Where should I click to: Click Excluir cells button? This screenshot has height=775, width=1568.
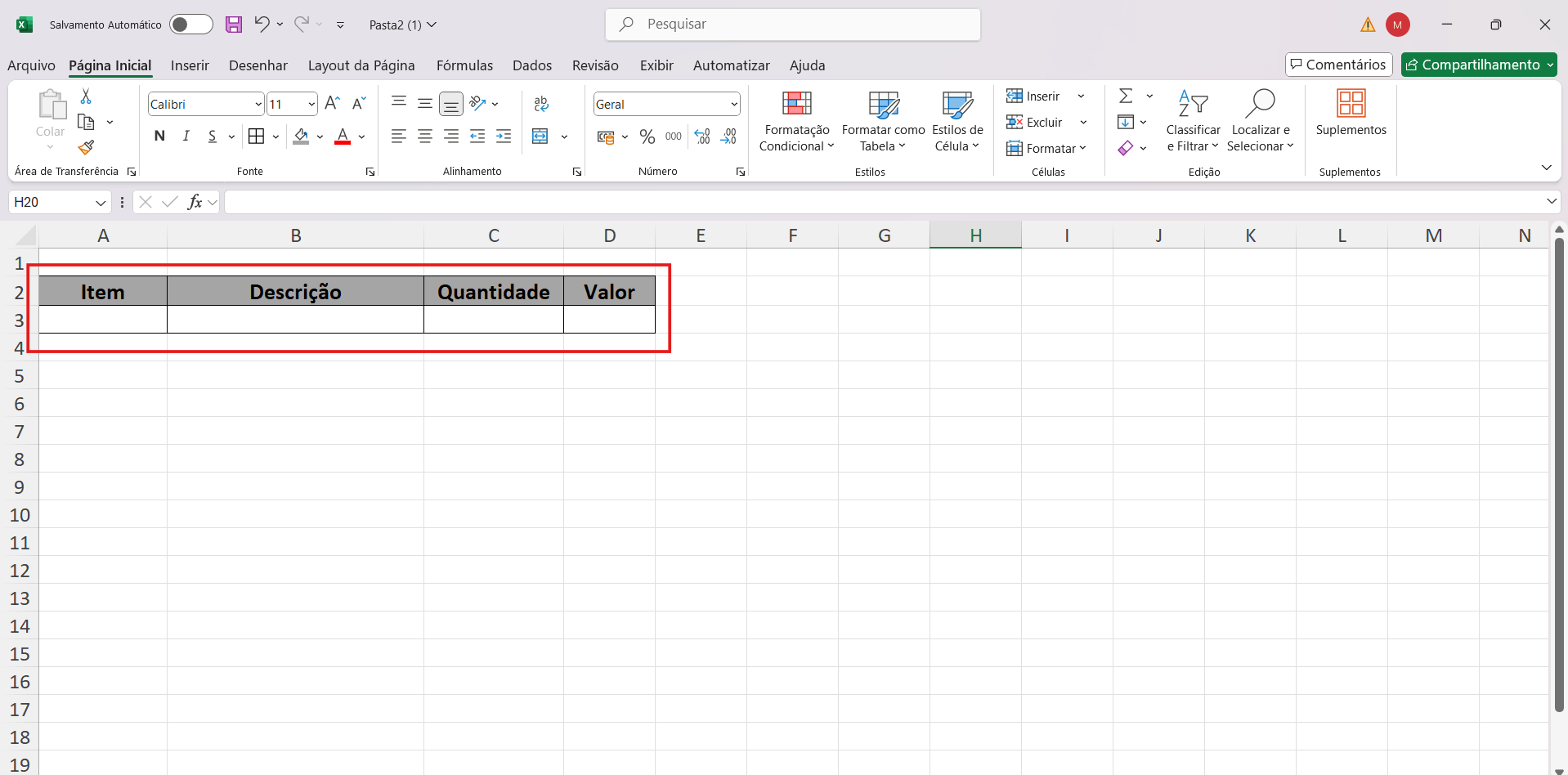(1035, 123)
